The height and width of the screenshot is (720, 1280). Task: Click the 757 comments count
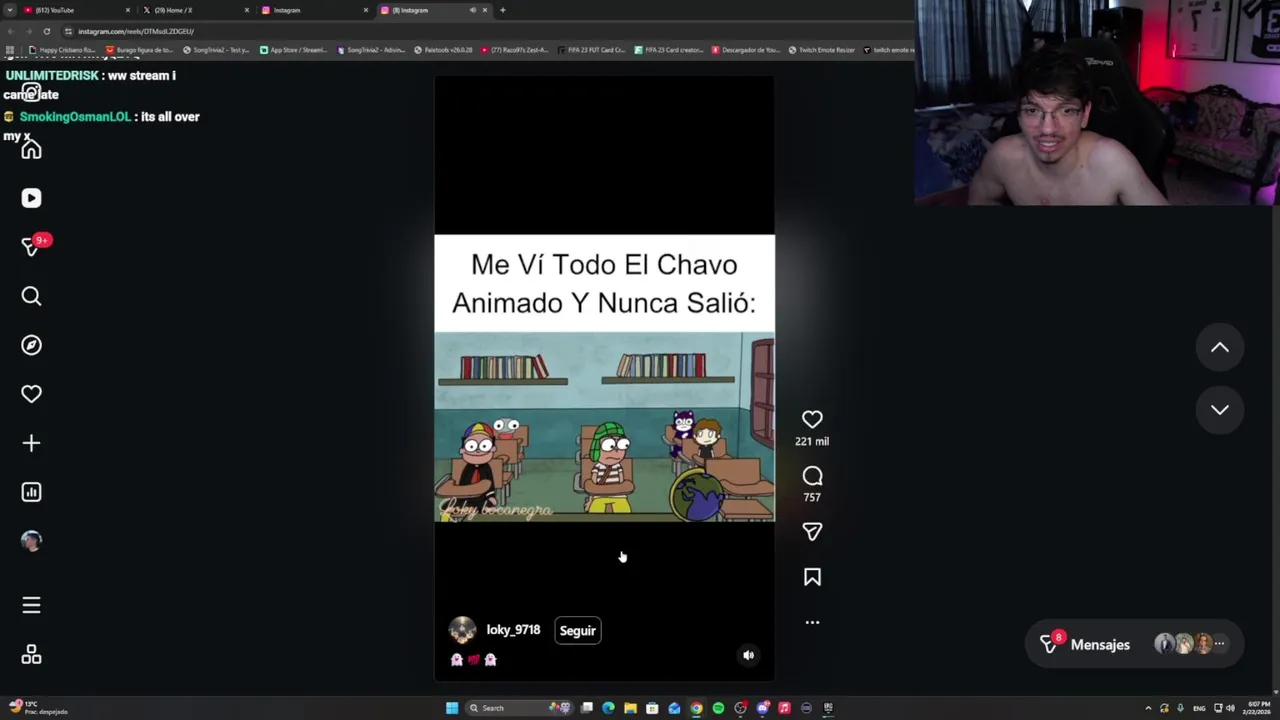(812, 497)
